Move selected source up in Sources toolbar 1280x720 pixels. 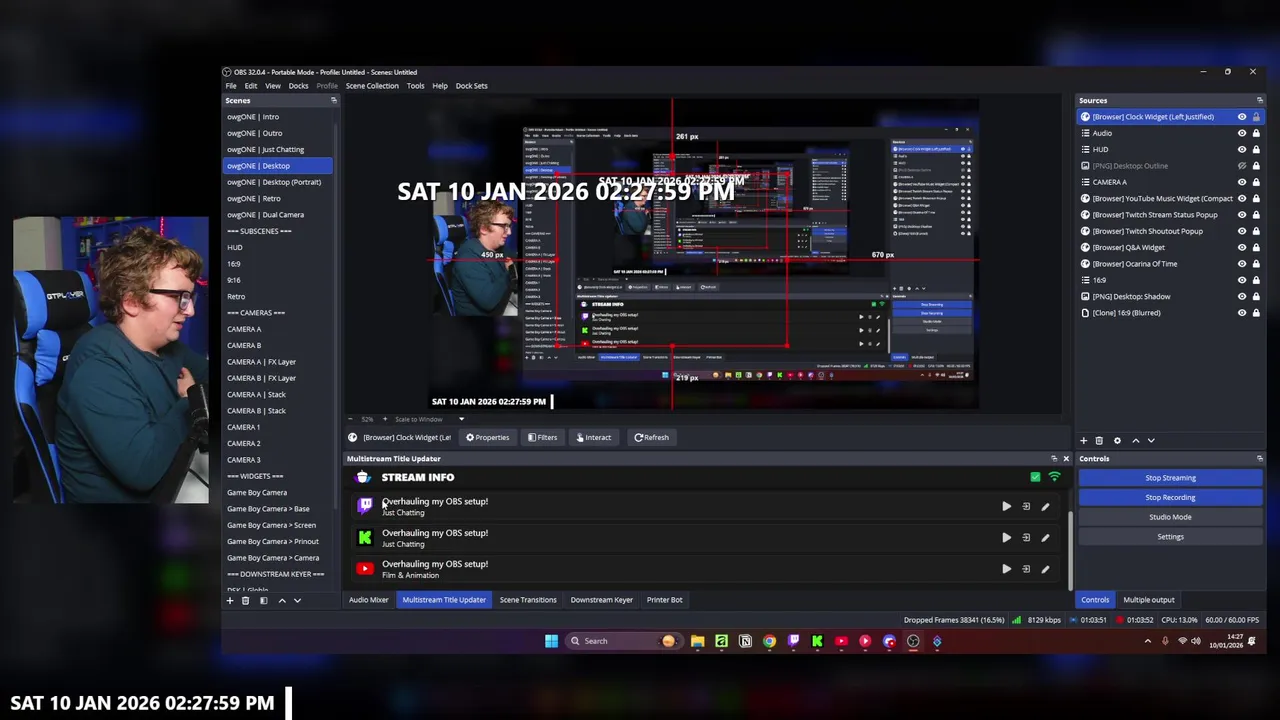(1135, 440)
